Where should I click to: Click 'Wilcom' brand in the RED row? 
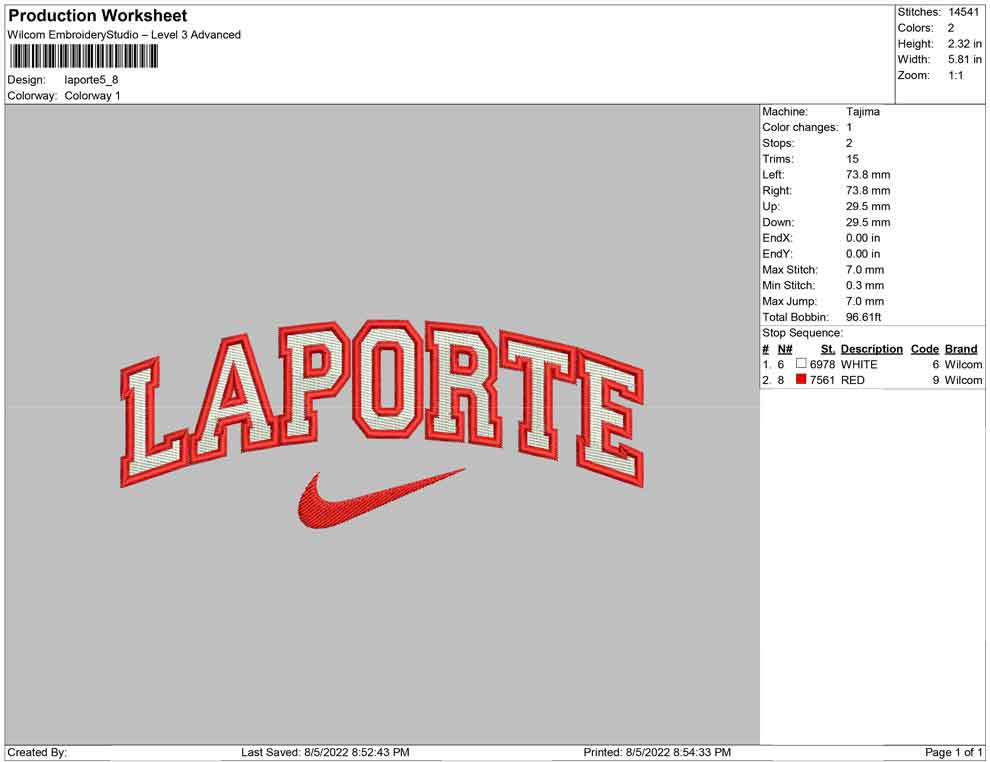963,380
